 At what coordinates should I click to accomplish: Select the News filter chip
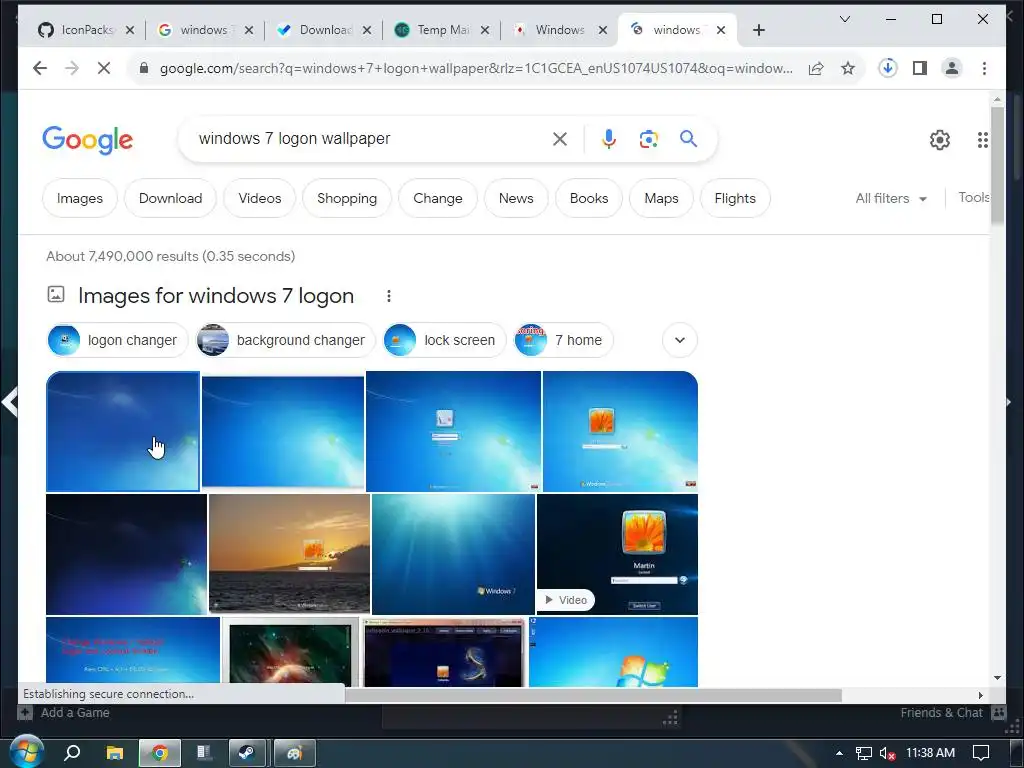[516, 198]
